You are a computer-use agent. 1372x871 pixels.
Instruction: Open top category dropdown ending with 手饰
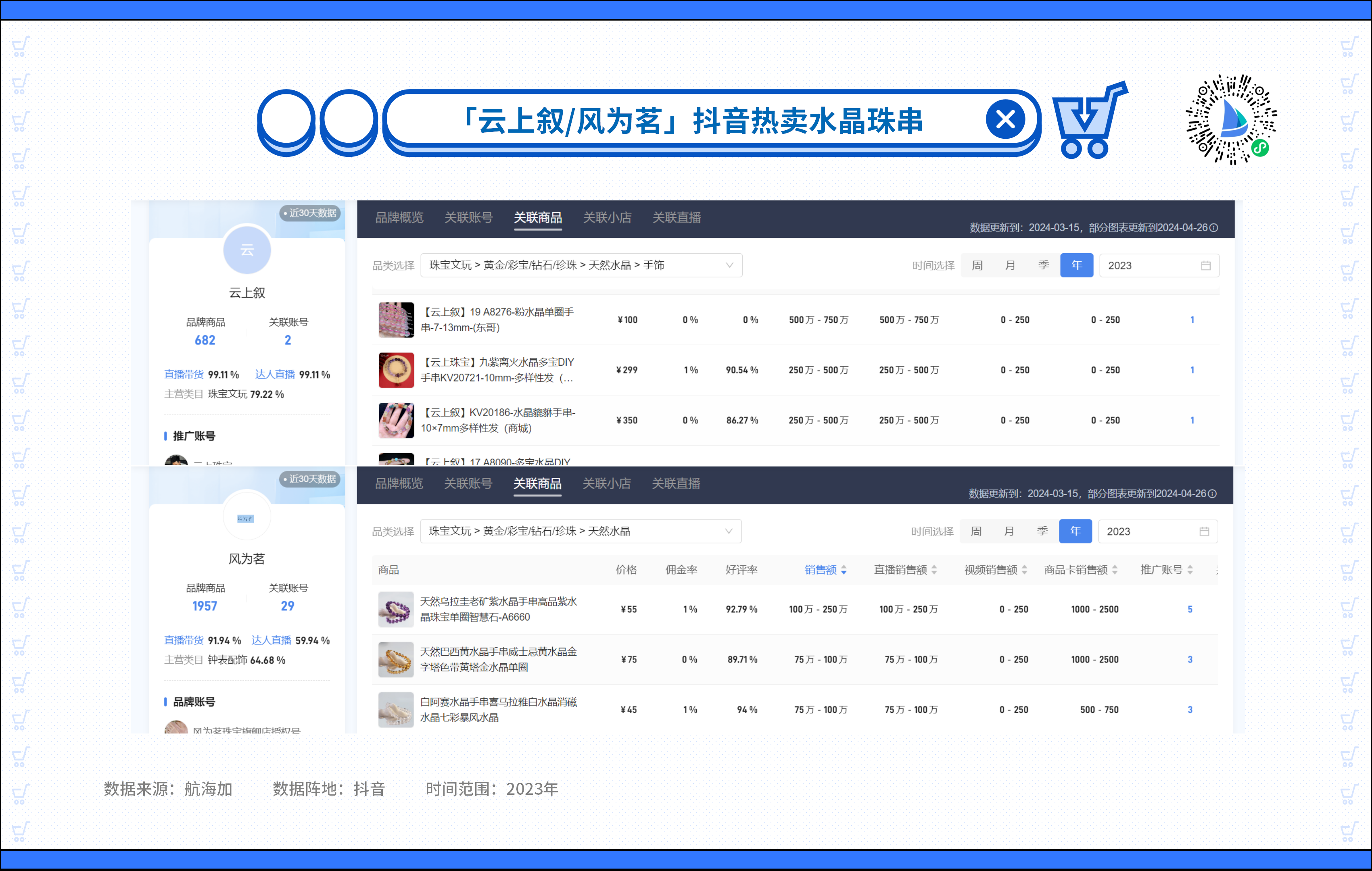[x=581, y=265]
